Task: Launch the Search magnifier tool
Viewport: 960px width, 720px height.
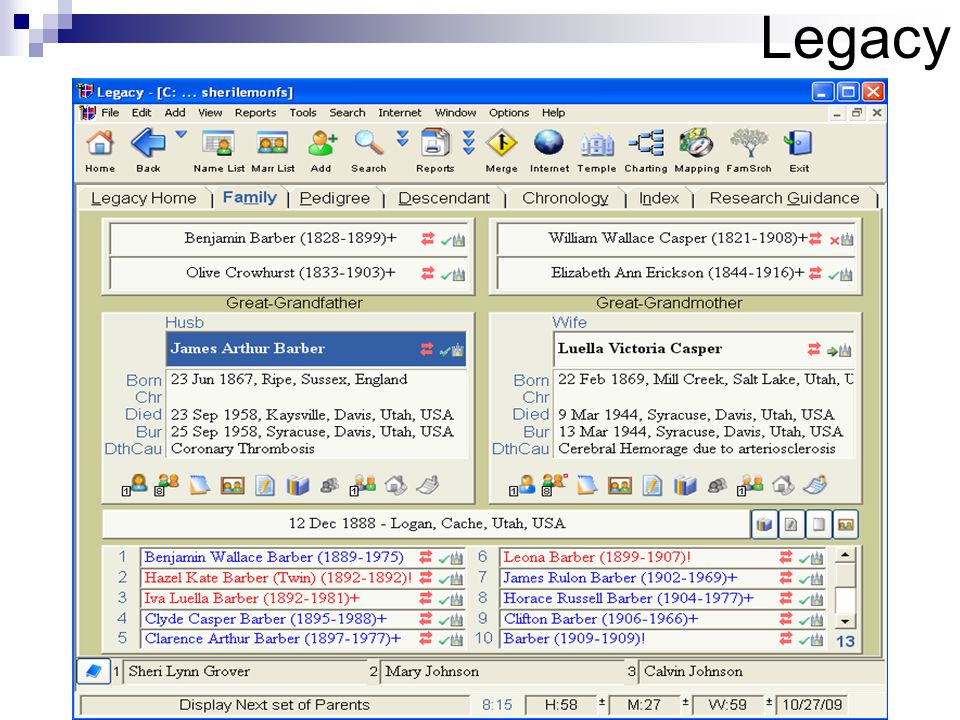Action: point(369,143)
